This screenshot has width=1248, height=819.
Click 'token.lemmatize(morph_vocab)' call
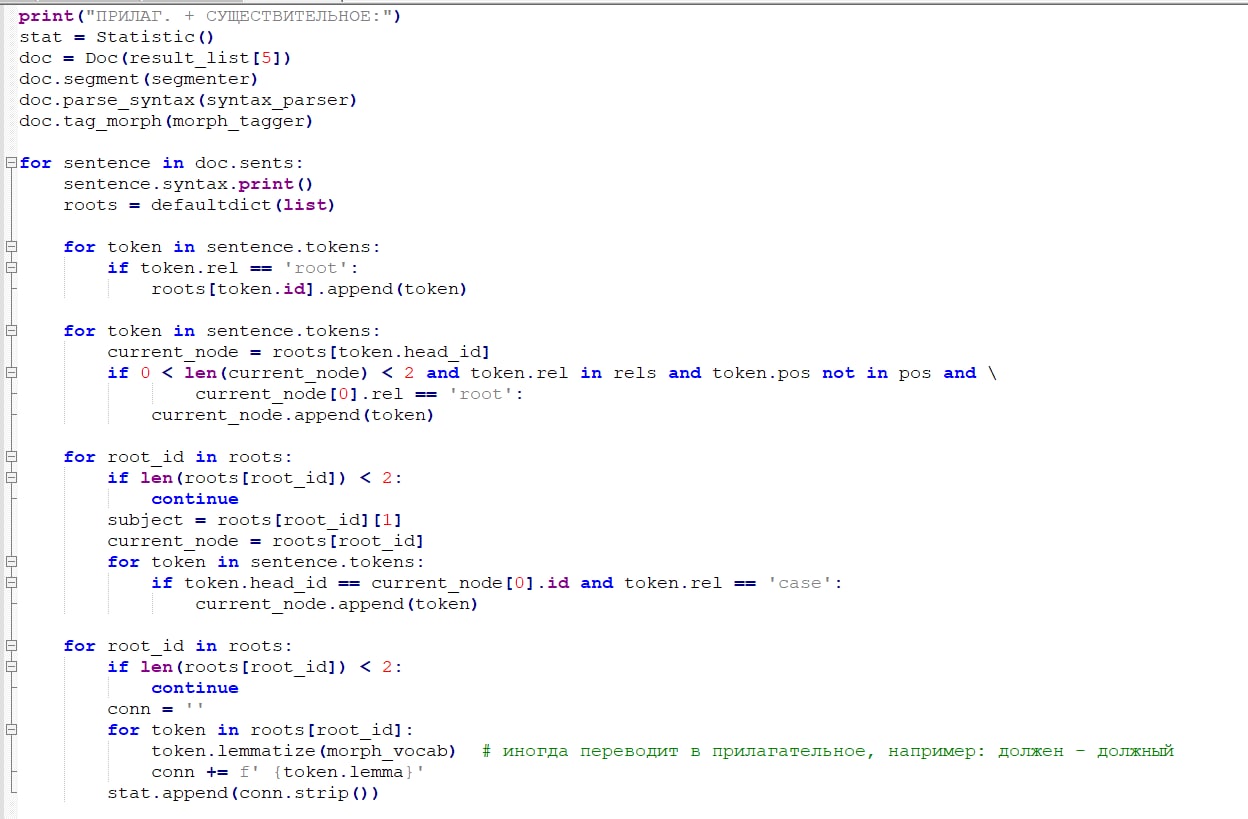[x=303, y=751]
